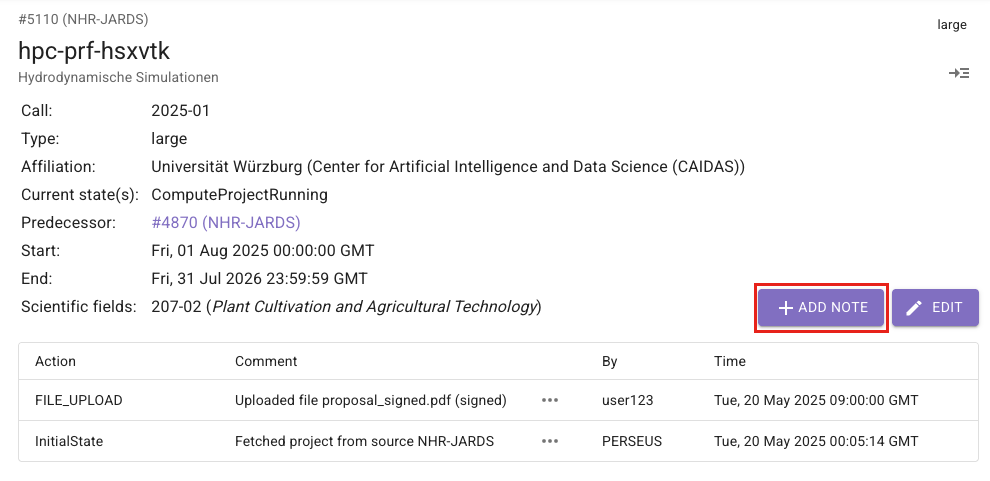Open predecessor project #4870 (NHR-JARDS) link
The width and height of the screenshot is (990, 481).
coord(226,222)
